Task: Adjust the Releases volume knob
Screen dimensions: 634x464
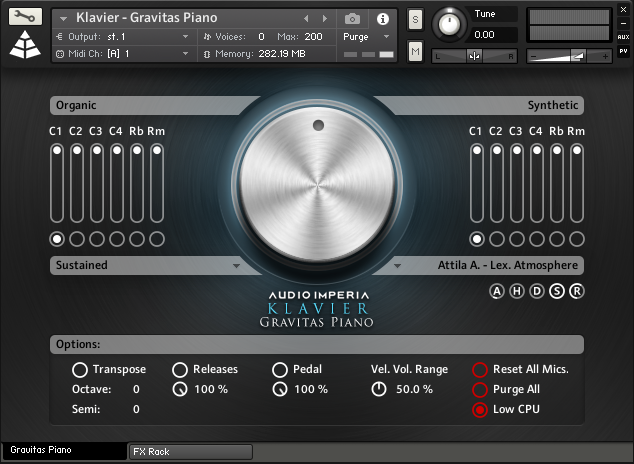Action: point(180,389)
